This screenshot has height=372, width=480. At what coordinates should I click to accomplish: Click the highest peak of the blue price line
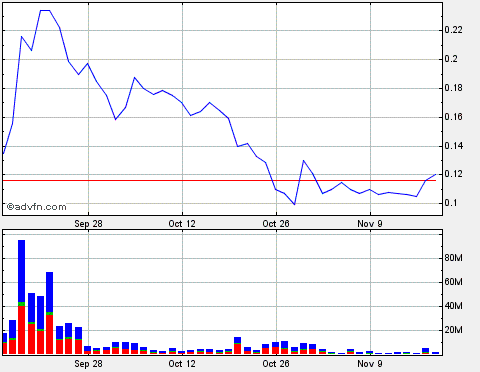[x=45, y=10]
